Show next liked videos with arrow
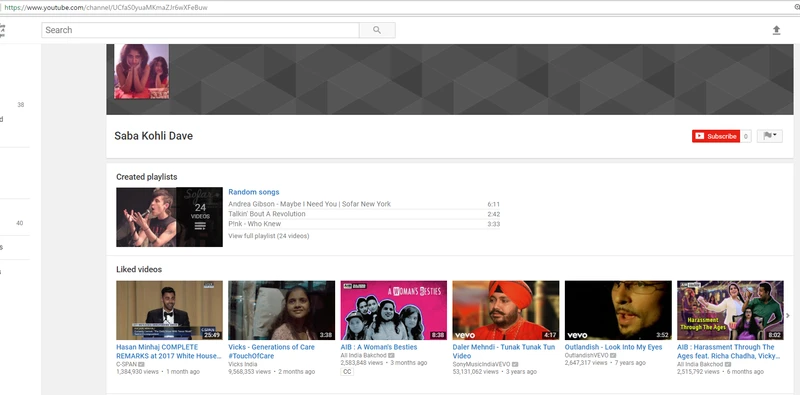 click(x=788, y=316)
